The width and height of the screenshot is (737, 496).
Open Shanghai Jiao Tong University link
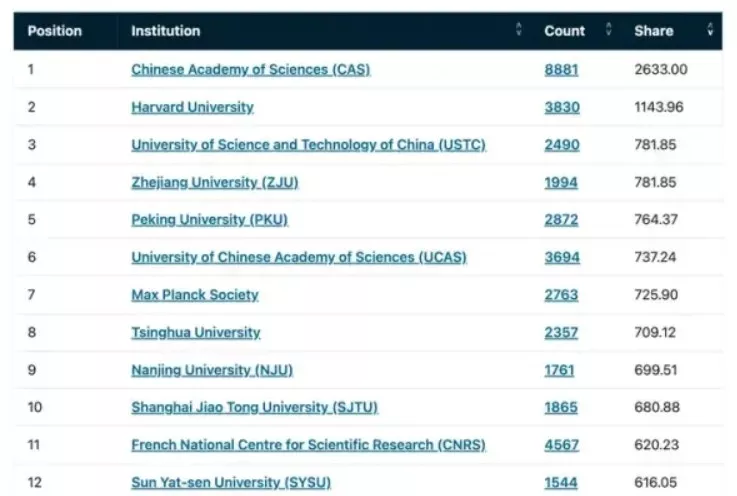[254, 407]
